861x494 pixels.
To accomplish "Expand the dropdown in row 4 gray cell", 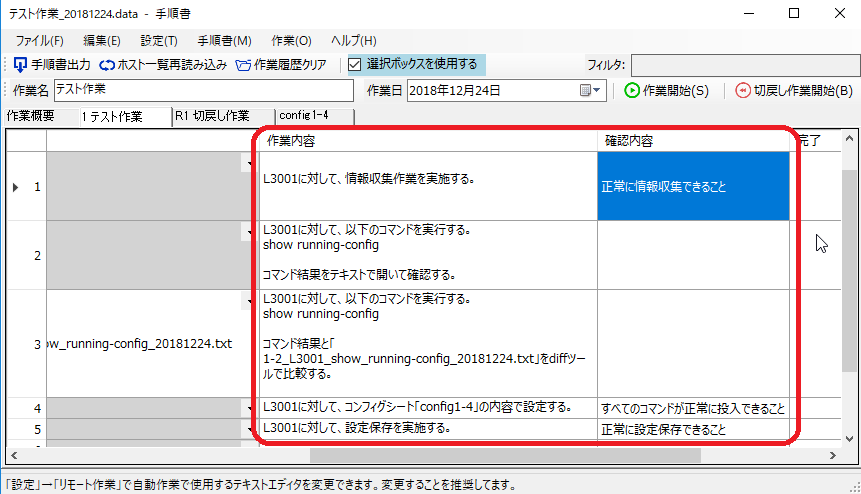I will click(x=246, y=408).
